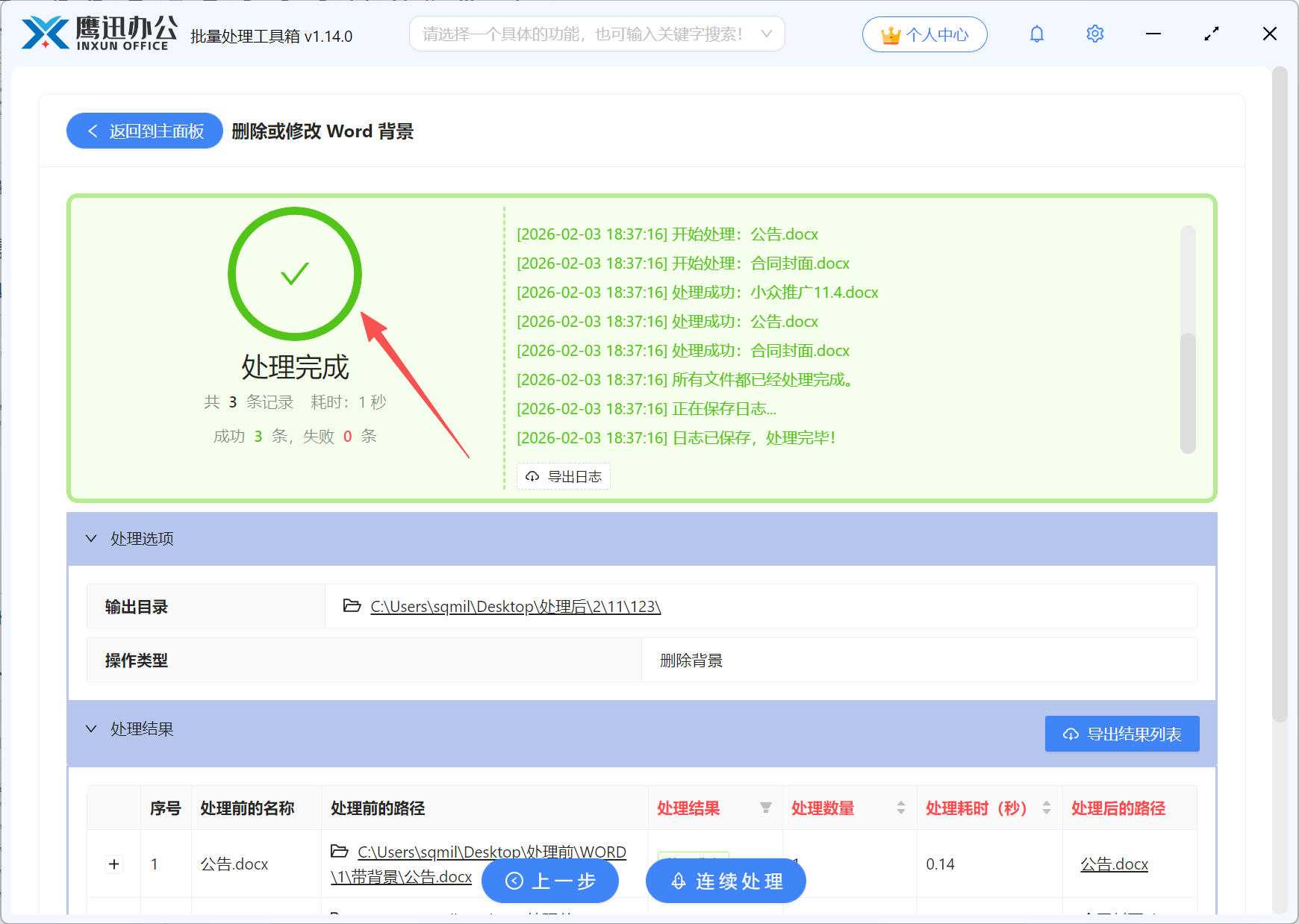Screen dimensions: 1299x924
Task: Open the processed 公告.docx link
Action: tap(1113, 864)
